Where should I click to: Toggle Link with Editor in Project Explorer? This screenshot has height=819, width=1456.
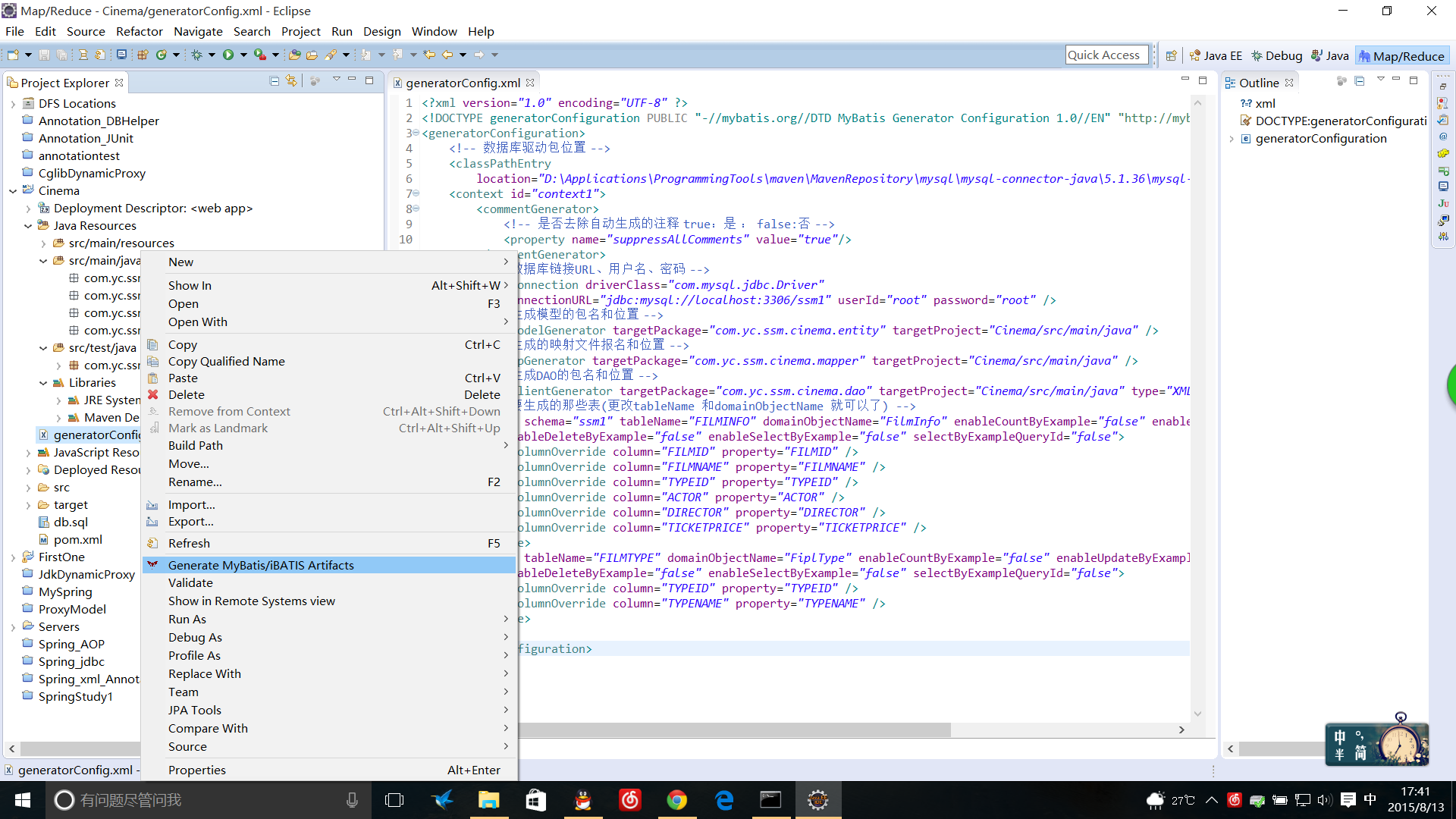[291, 80]
